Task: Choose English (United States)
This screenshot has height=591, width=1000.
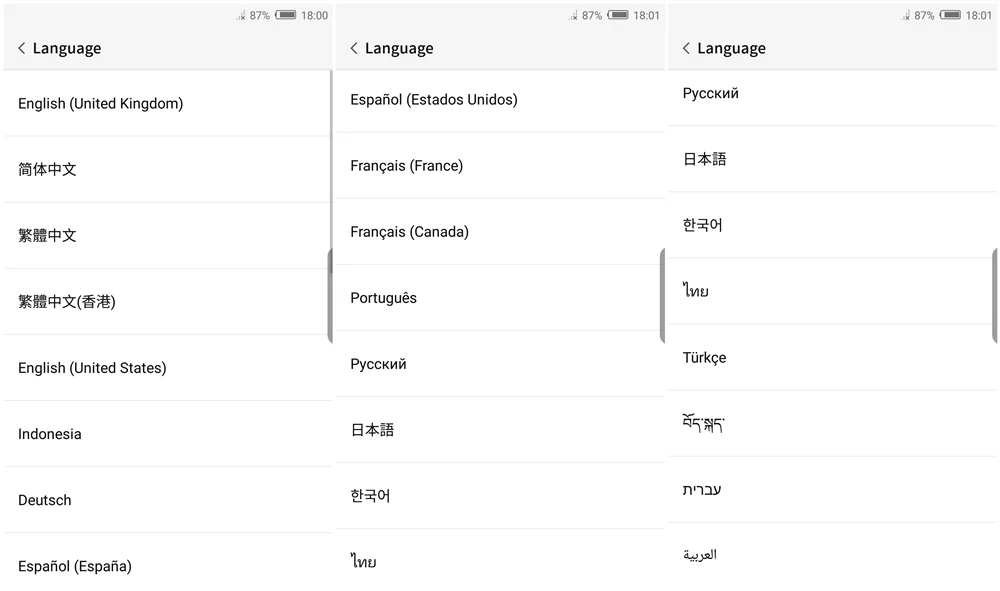Action: point(92,368)
